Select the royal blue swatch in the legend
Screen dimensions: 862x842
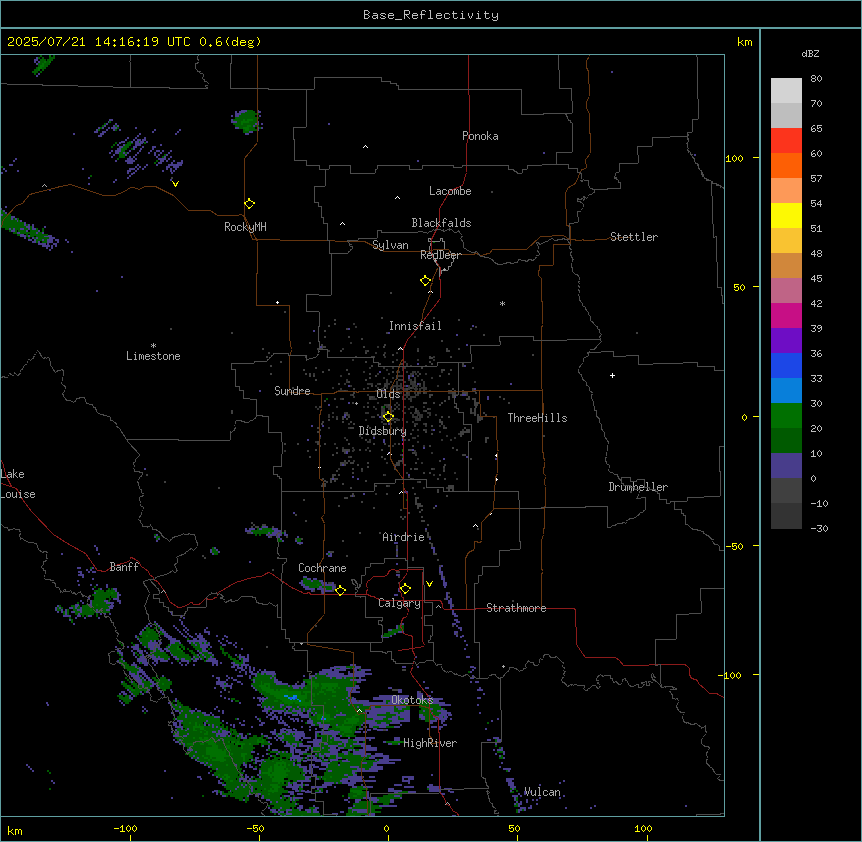[786, 365]
